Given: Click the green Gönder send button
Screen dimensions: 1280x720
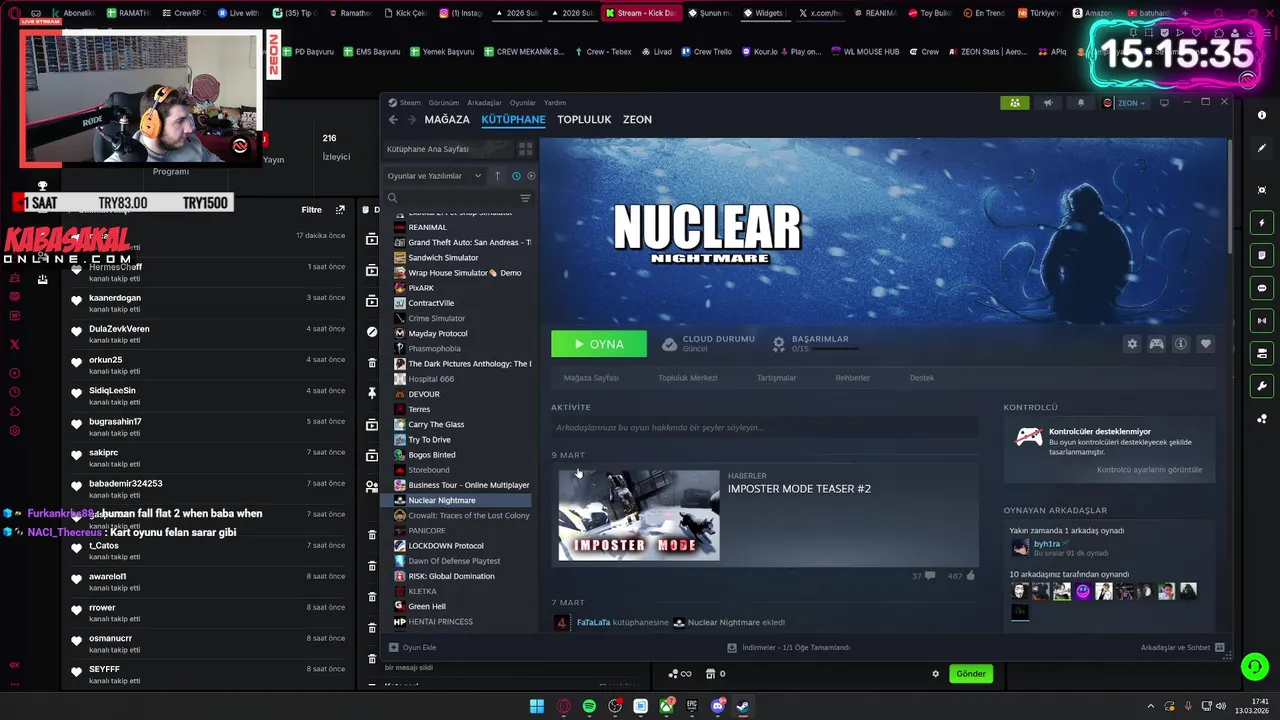Looking at the screenshot, I should pyautogui.click(x=971, y=674).
